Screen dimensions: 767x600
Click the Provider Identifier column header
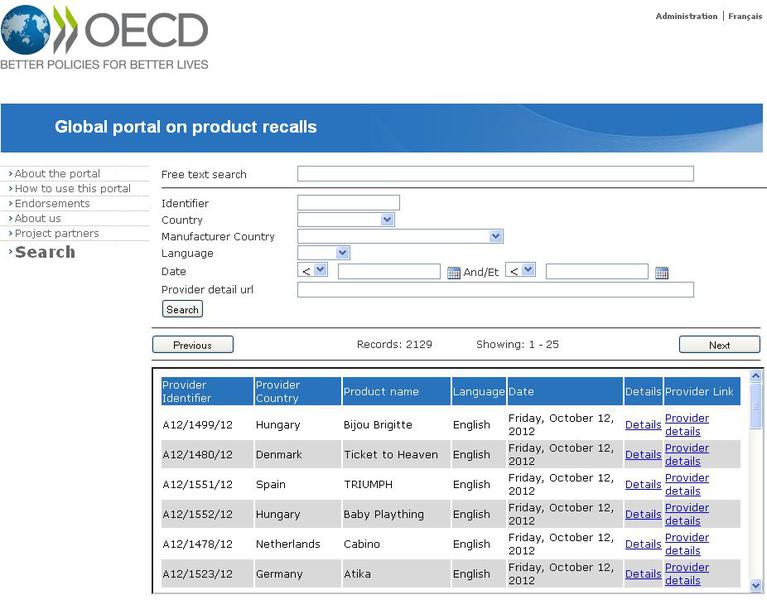207,391
